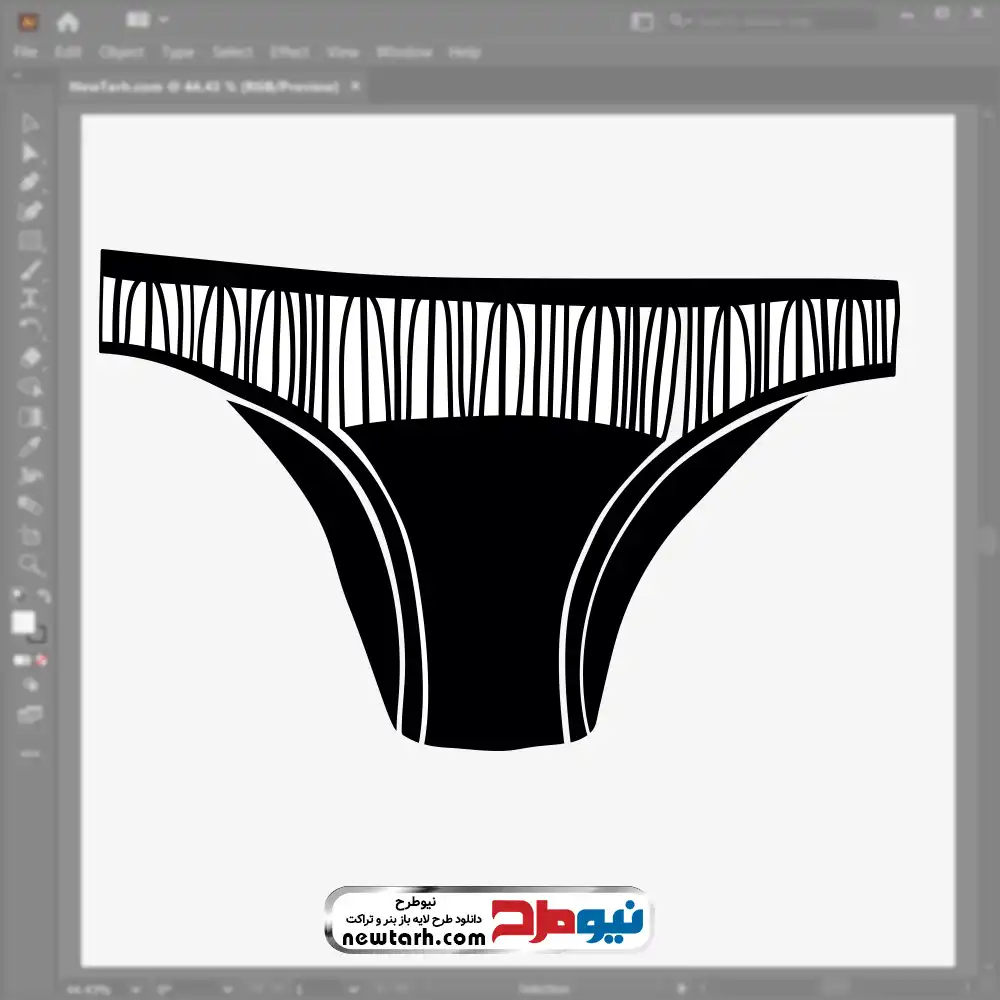
Task: Choose the Rectangle shape tool
Action: 30,241
